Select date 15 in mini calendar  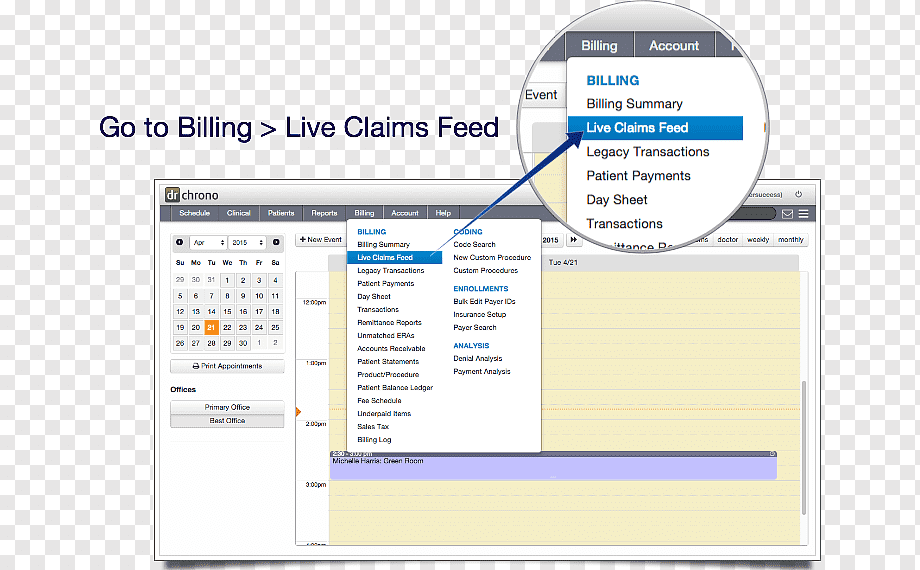click(227, 311)
